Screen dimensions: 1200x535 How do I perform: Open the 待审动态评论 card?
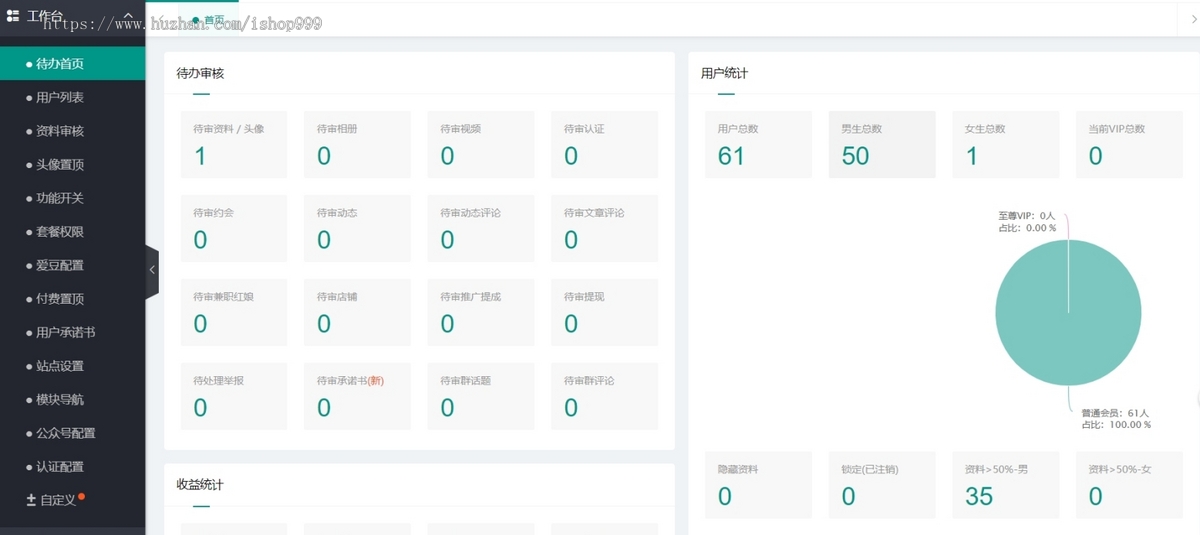click(x=481, y=228)
